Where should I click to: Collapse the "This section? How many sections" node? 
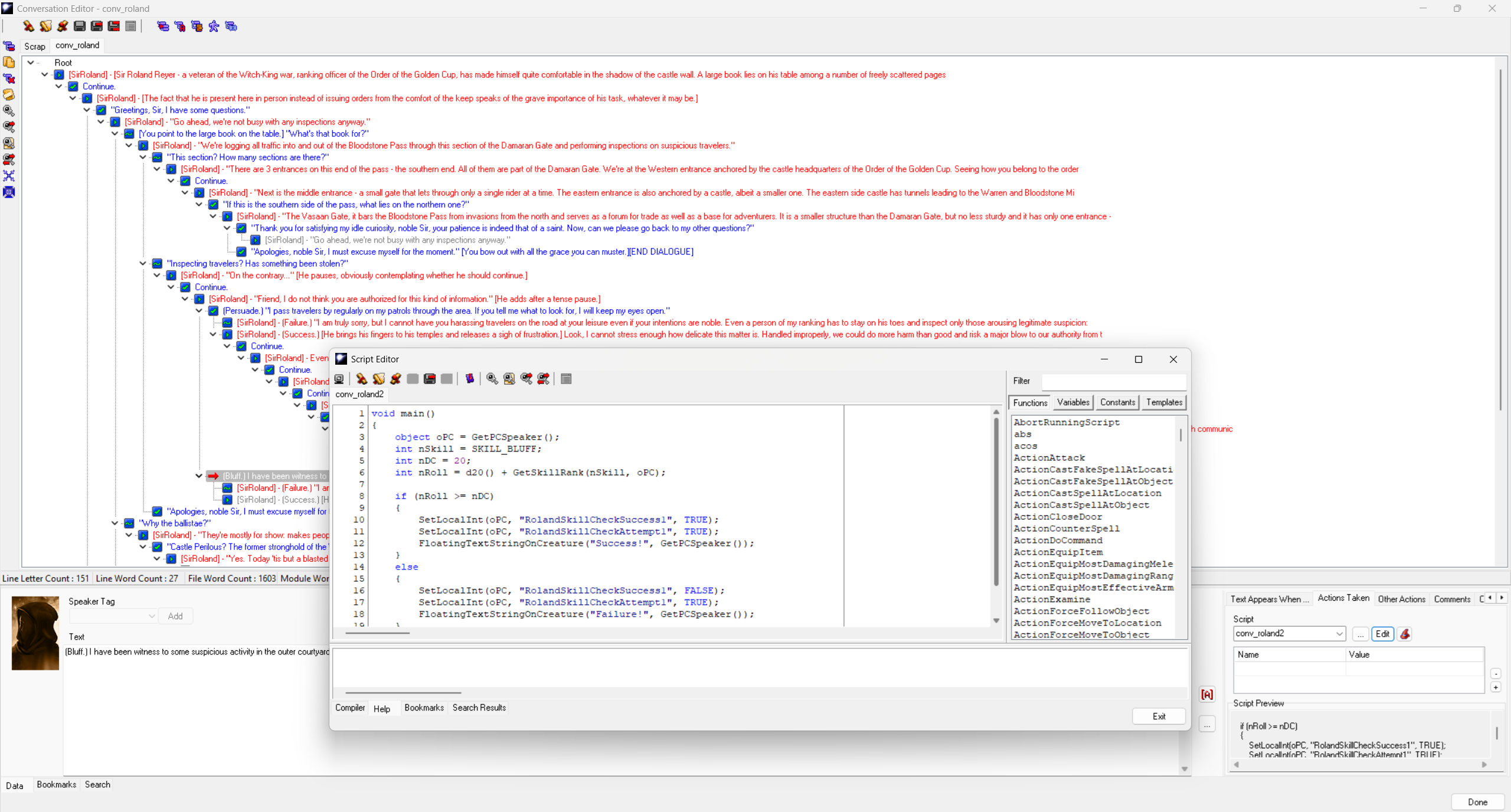143,157
